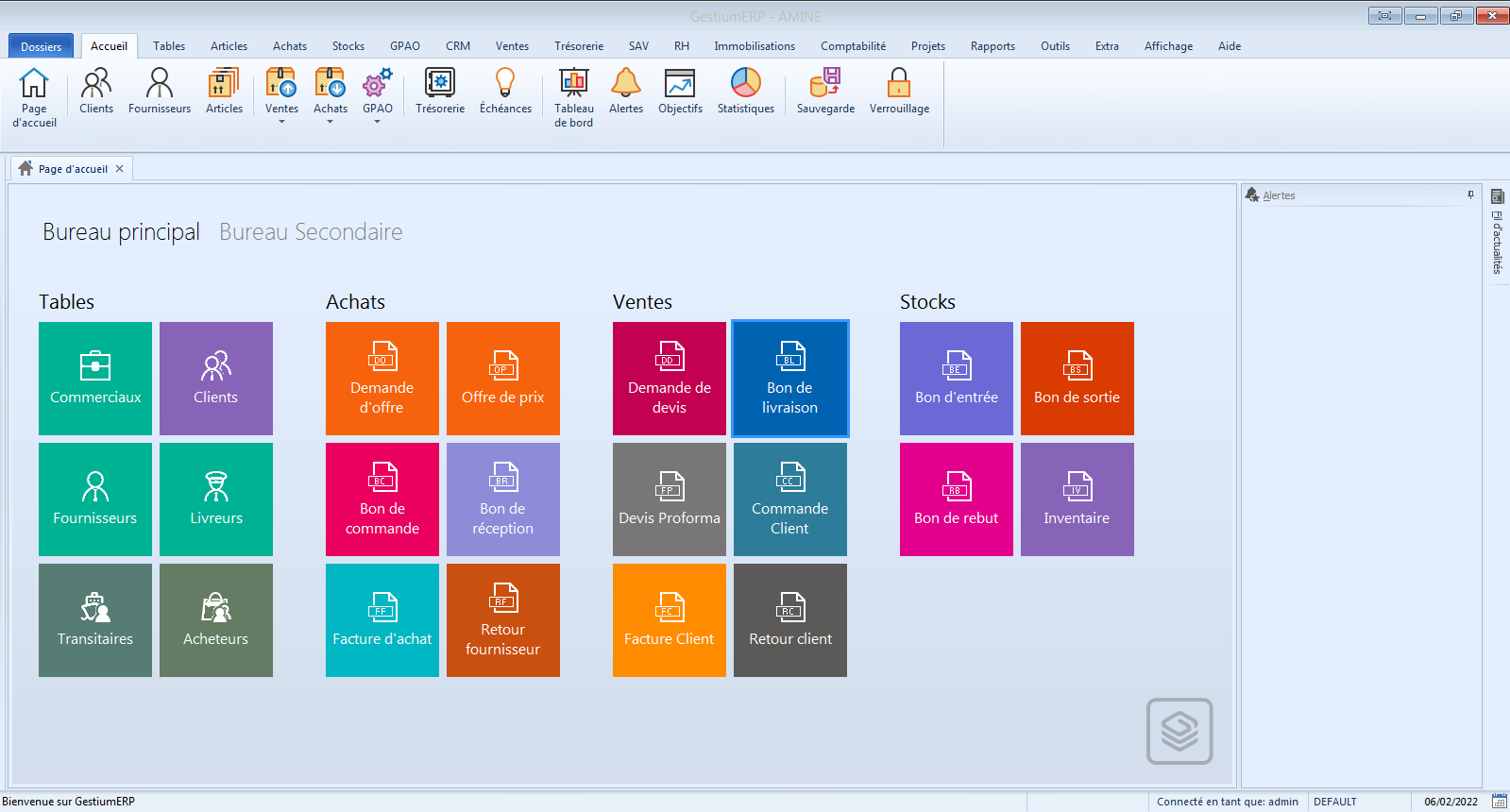Open the Offre de prix tile
Image resolution: width=1510 pixels, height=812 pixels.
click(x=503, y=379)
